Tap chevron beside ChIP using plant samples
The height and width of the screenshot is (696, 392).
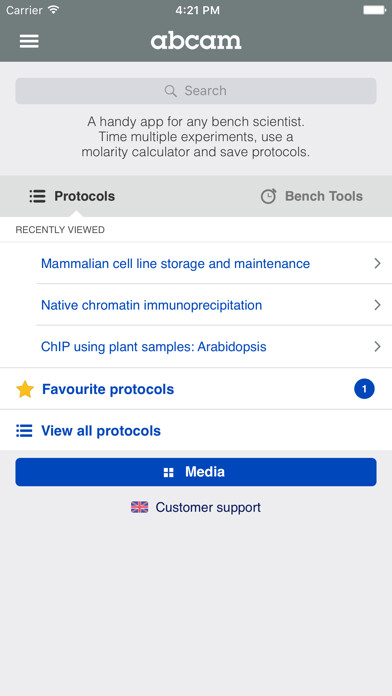(377, 347)
